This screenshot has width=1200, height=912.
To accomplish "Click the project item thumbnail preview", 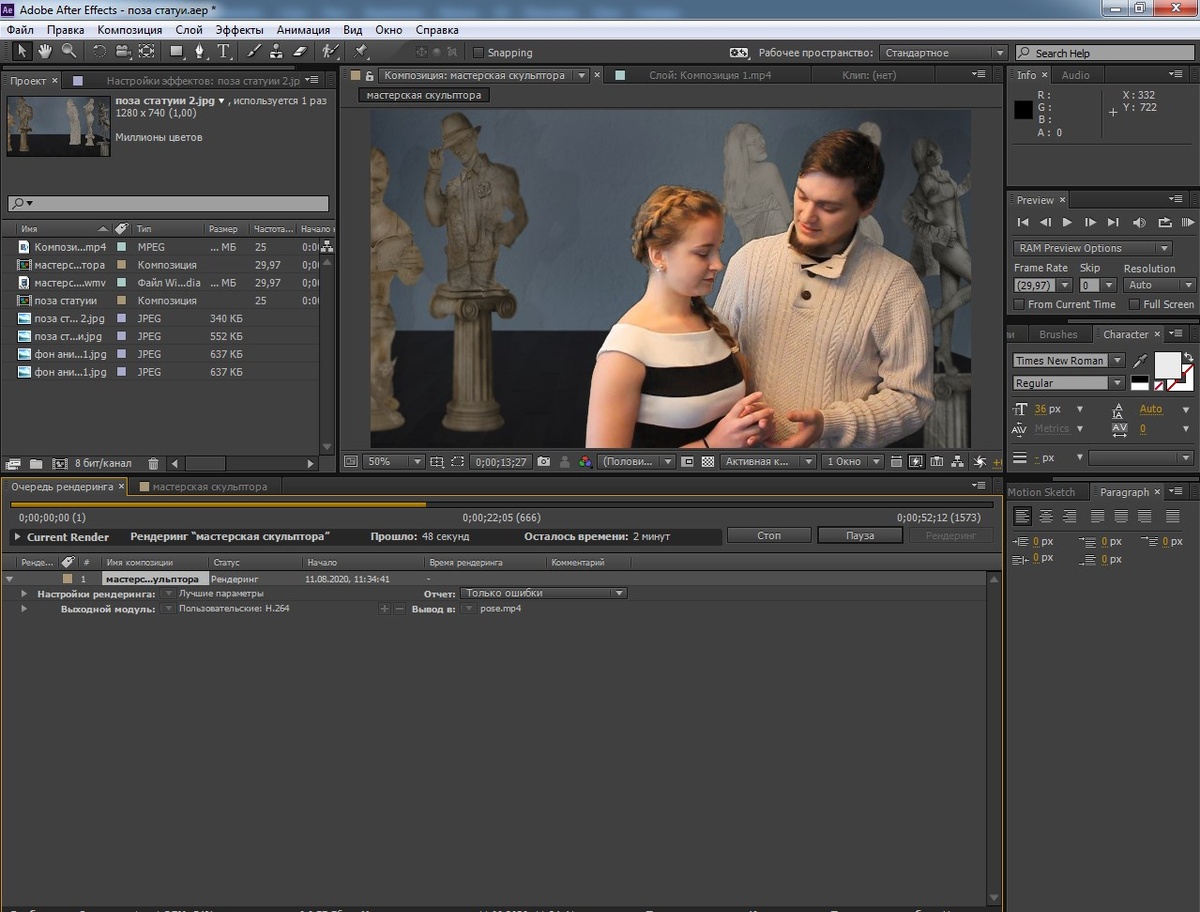I will (x=58, y=126).
